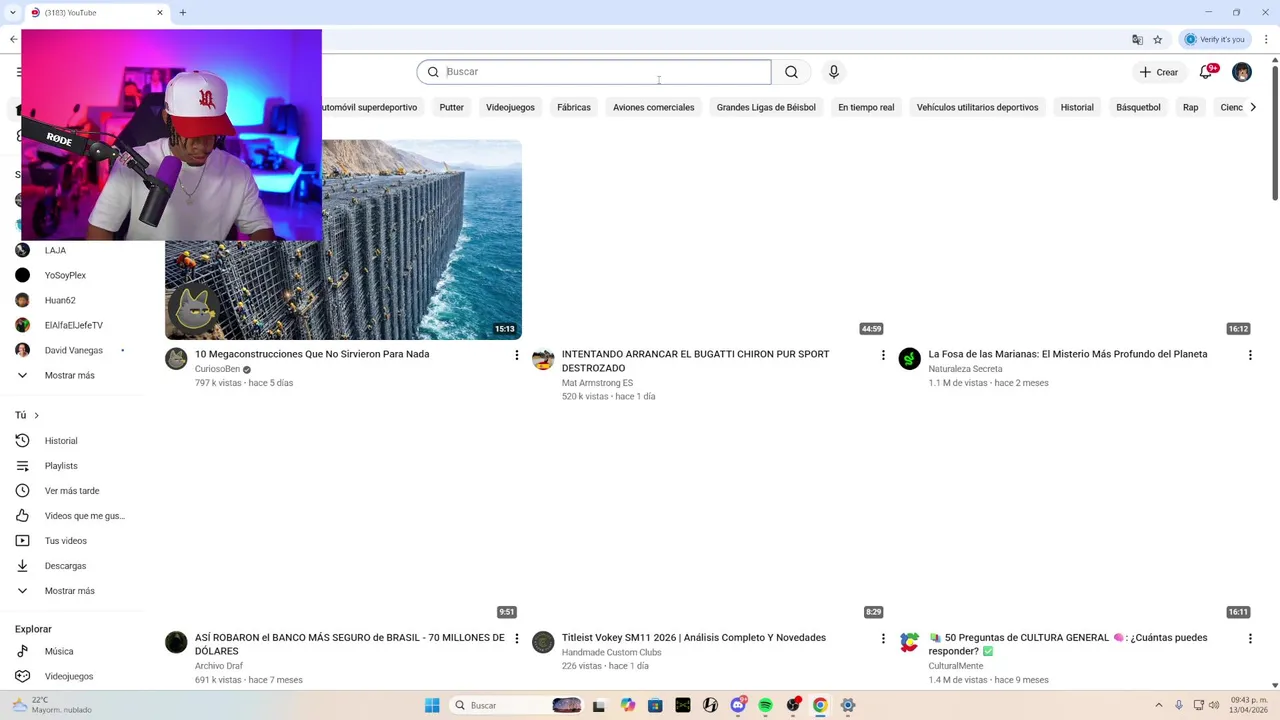
Task: Open the Titleist Vokey SM11 title
Action: tap(693, 638)
